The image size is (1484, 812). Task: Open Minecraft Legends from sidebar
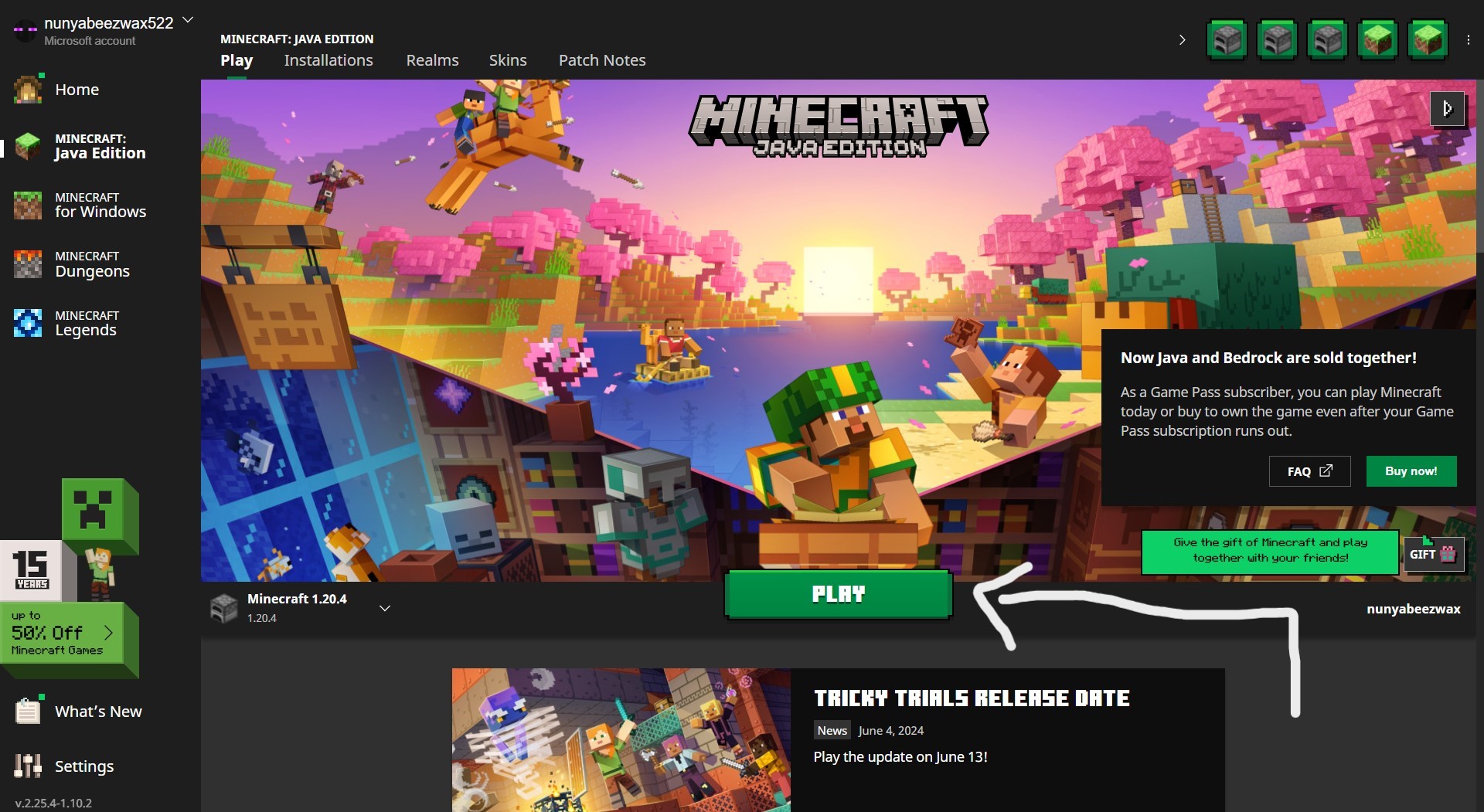pos(85,324)
